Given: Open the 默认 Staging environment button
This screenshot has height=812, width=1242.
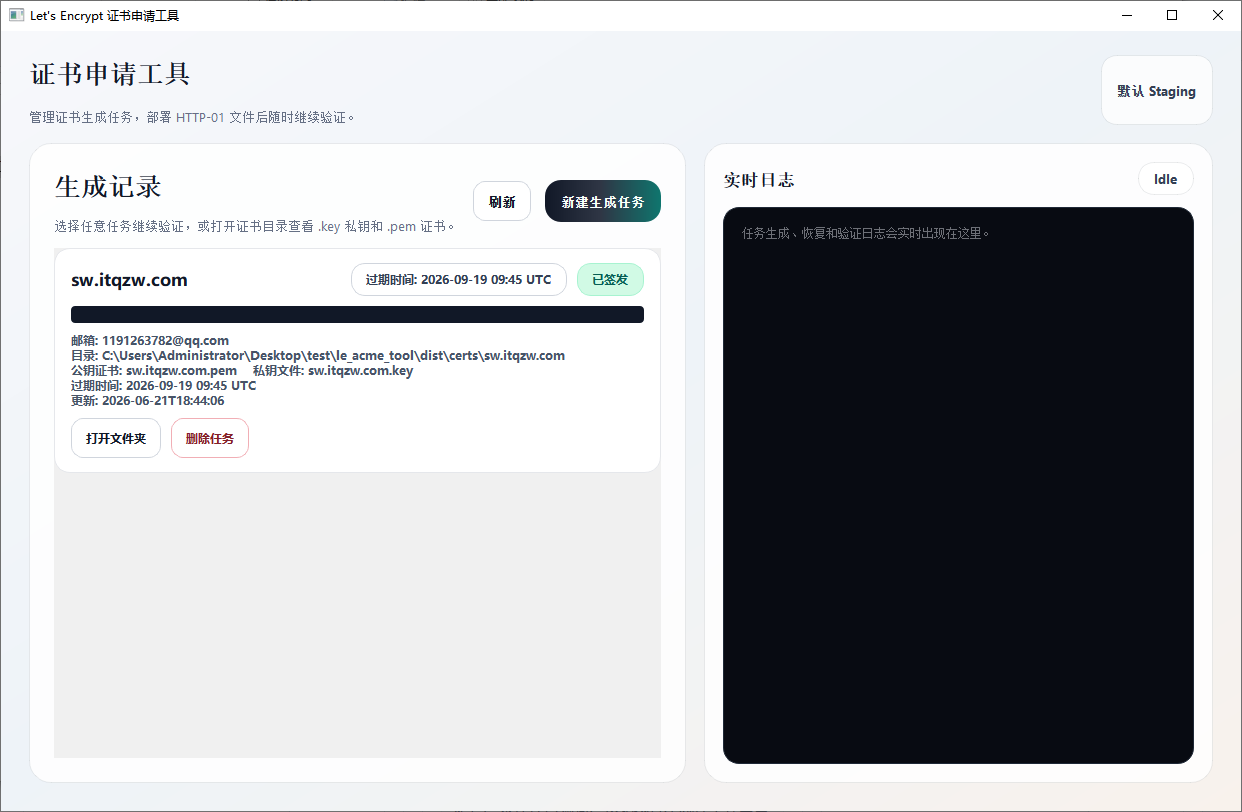Looking at the screenshot, I should 1156,90.
